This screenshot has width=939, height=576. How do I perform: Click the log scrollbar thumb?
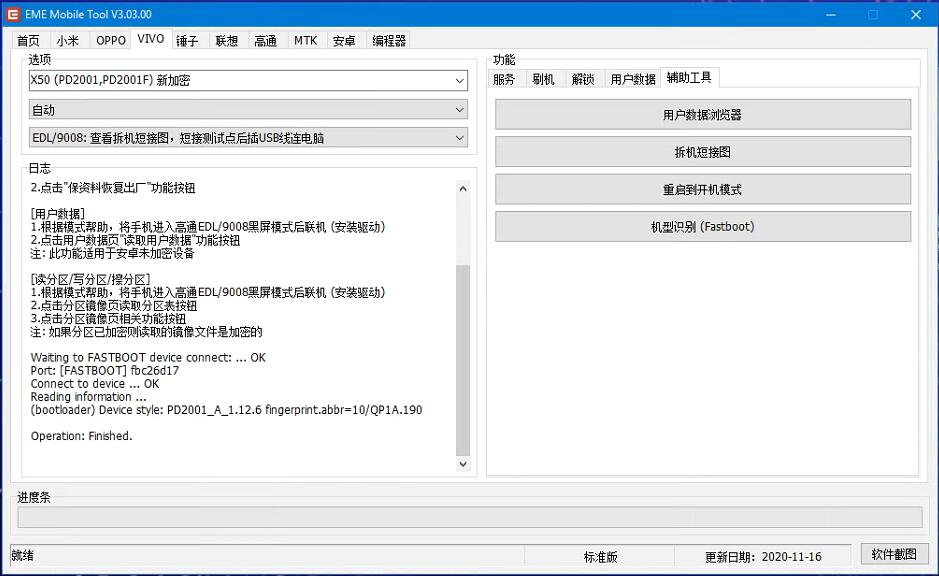point(463,360)
